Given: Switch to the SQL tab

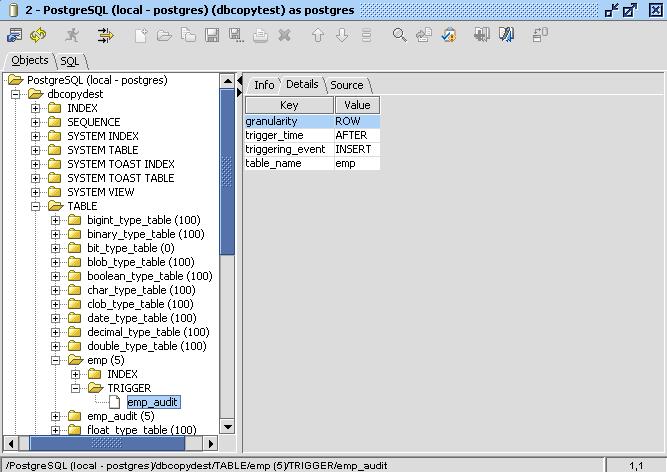Looking at the screenshot, I should click(69, 61).
